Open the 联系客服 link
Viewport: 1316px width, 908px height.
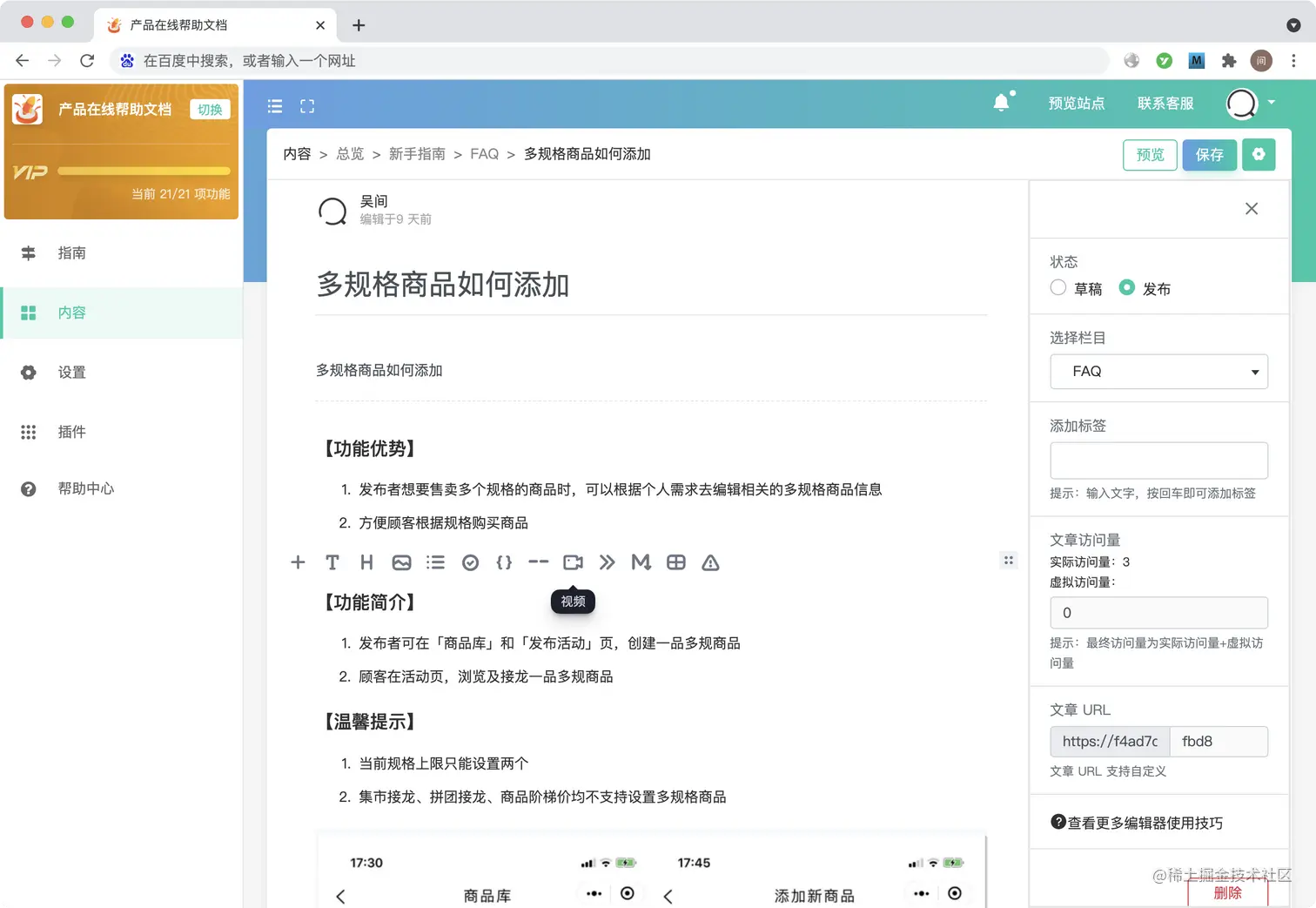tap(1165, 103)
